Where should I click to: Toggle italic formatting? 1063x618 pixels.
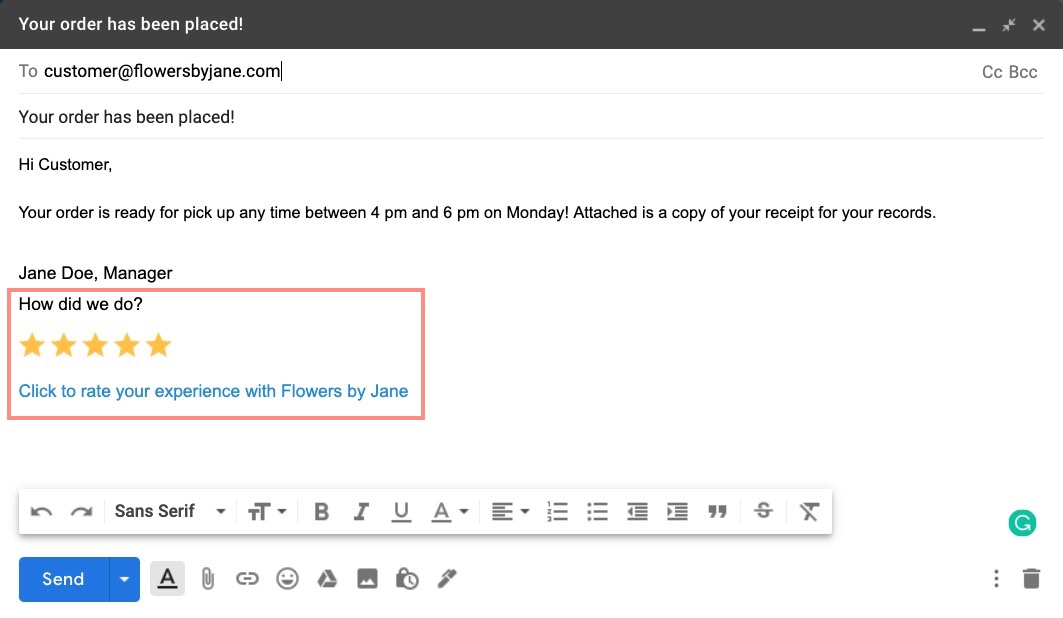(361, 512)
